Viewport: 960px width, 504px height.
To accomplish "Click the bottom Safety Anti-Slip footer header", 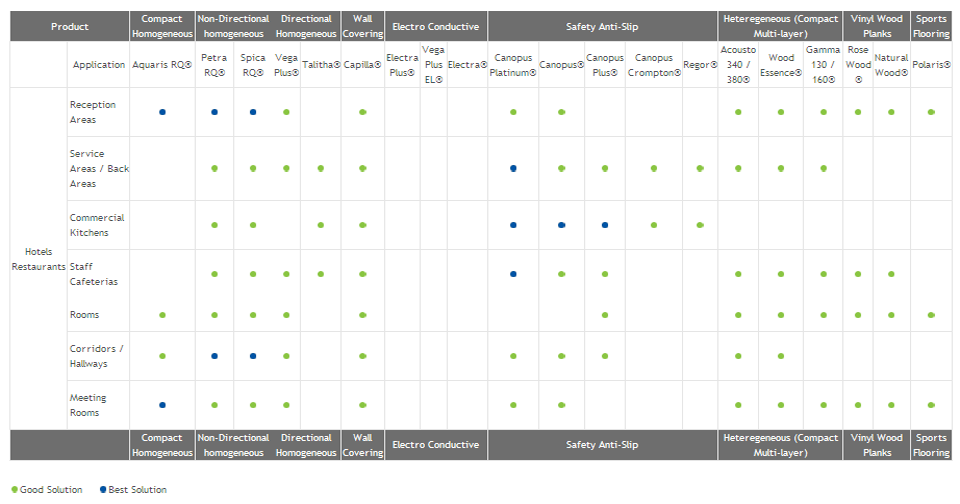I will (602, 445).
